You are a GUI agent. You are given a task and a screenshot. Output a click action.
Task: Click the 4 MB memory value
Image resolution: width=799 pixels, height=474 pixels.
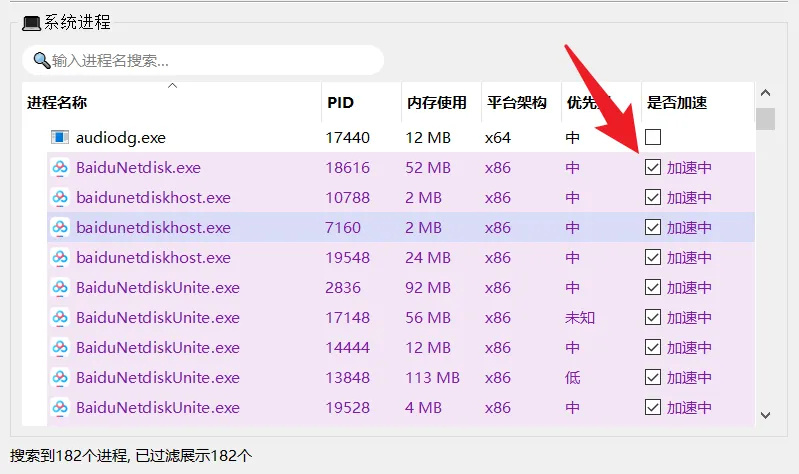click(423, 408)
